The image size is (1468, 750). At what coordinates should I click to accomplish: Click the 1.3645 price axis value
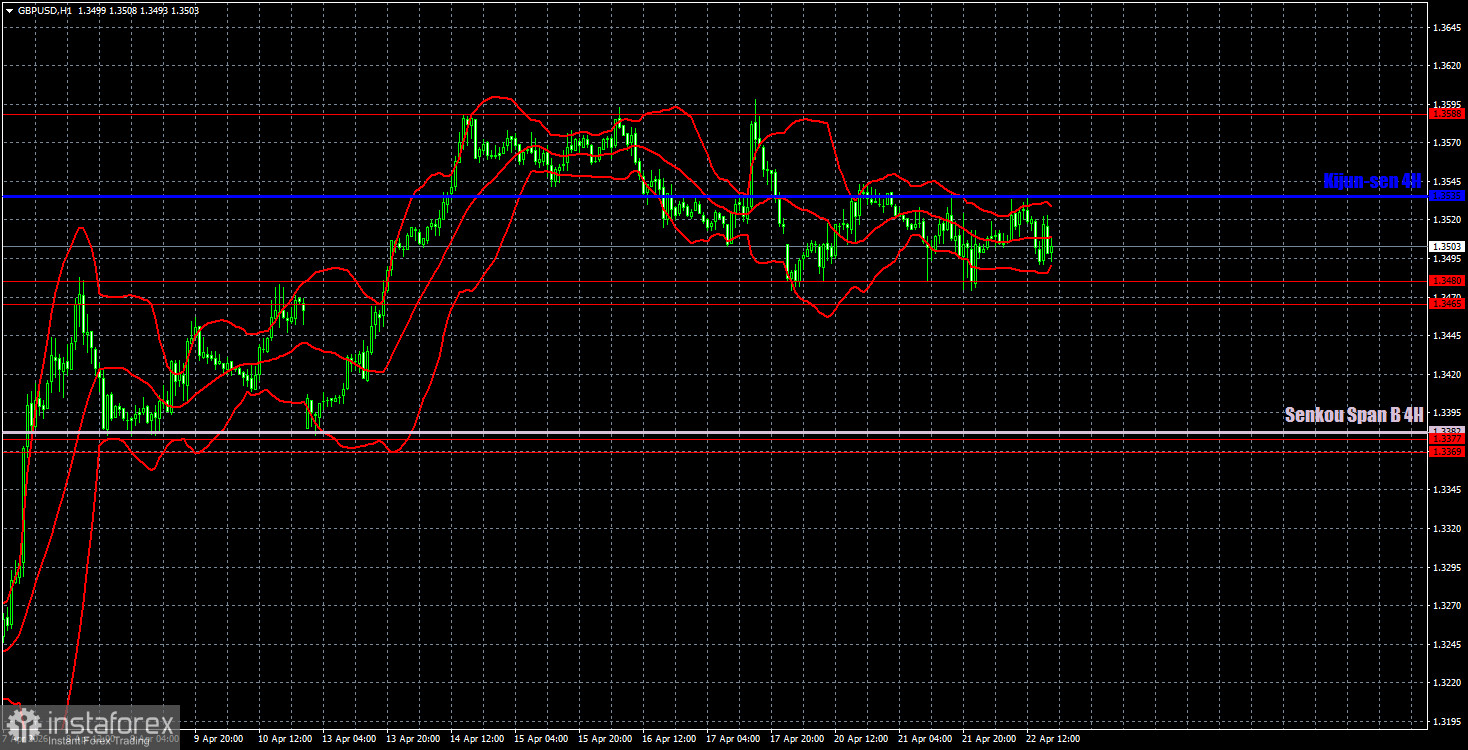(x=1447, y=27)
